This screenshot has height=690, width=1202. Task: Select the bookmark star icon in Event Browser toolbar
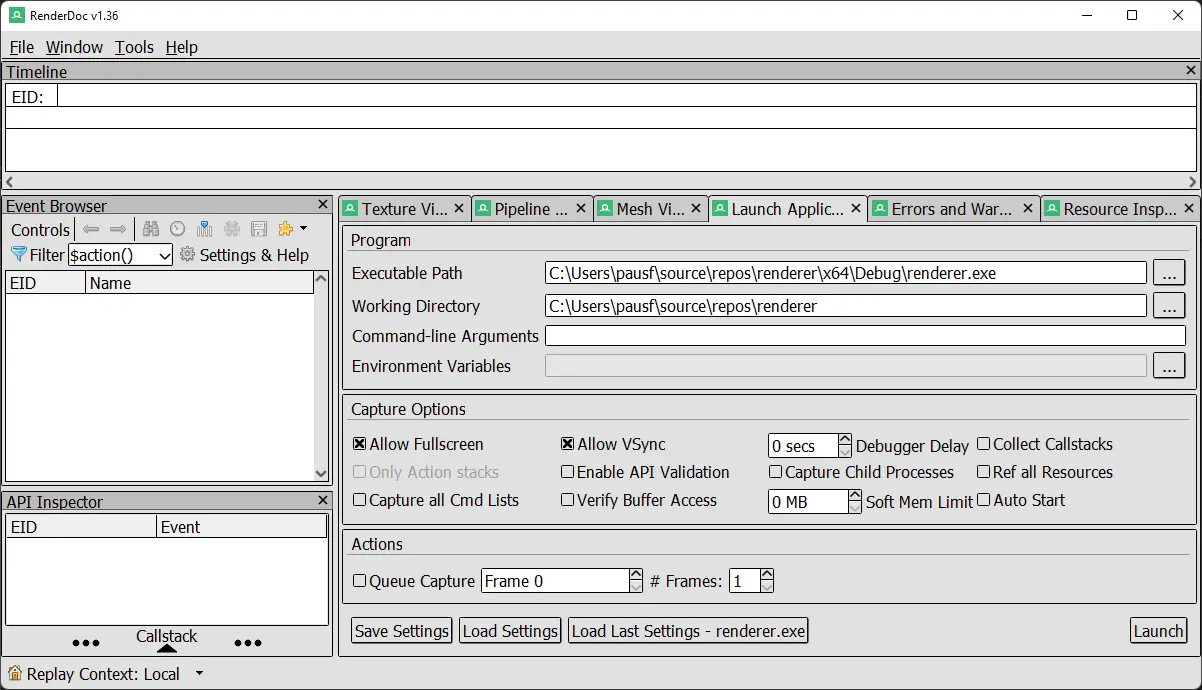click(284, 229)
